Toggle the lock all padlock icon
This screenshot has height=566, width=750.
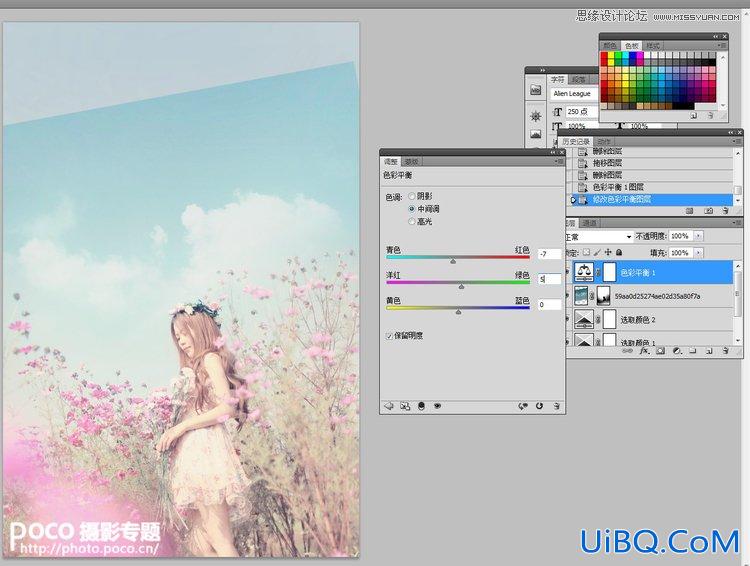point(619,253)
